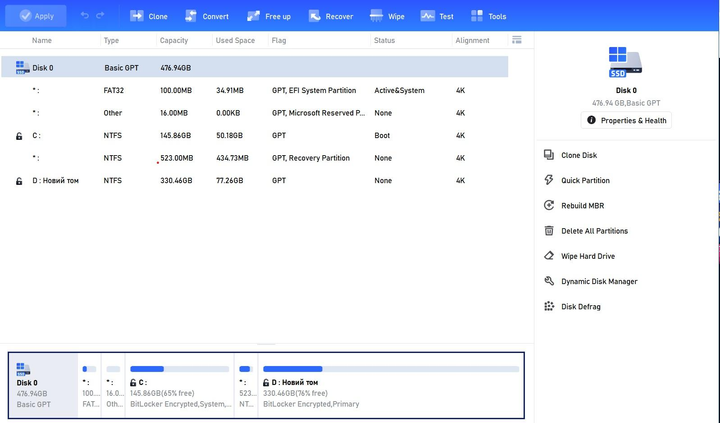Click the lock icon beside D: Новий том
The image size is (720, 423).
(x=19, y=181)
